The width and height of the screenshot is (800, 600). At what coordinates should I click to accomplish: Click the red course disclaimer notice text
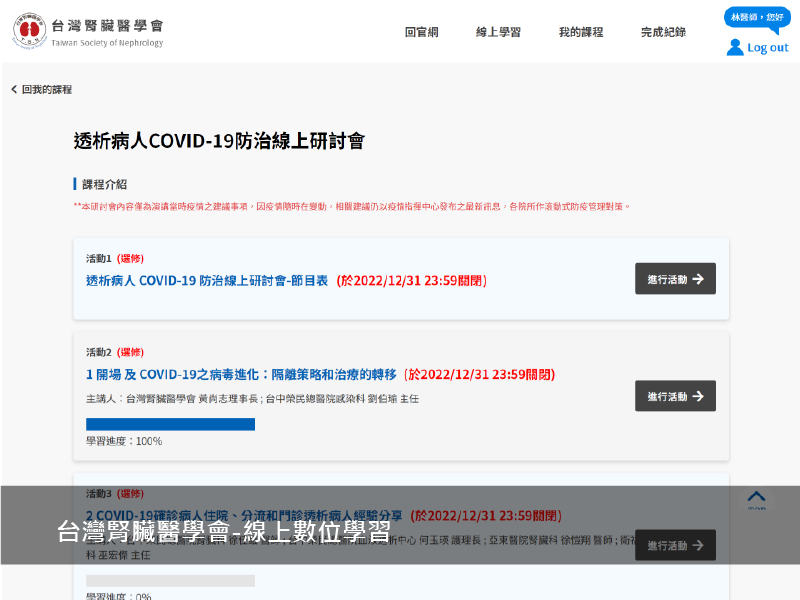click(x=352, y=207)
